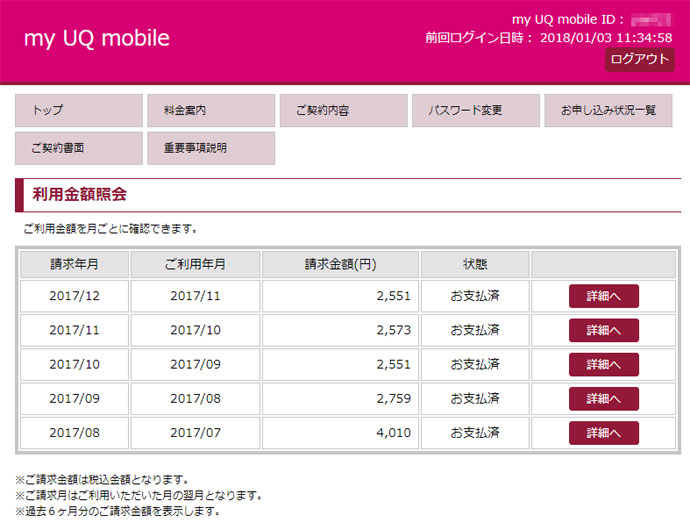Select the amount 4,010 cell
This screenshot has width=690, height=530.
pos(341,433)
